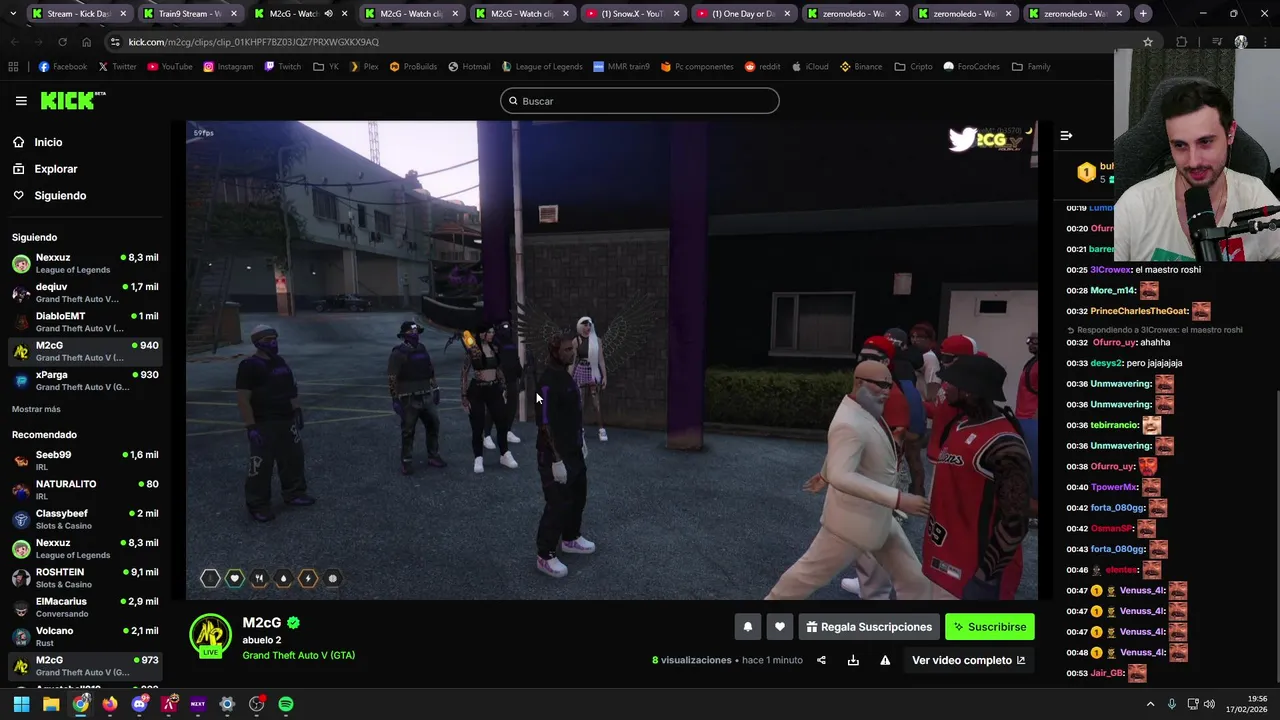Screen dimensions: 1280x720
Task: Open ProBuilds bookmark
Action: tap(413, 67)
